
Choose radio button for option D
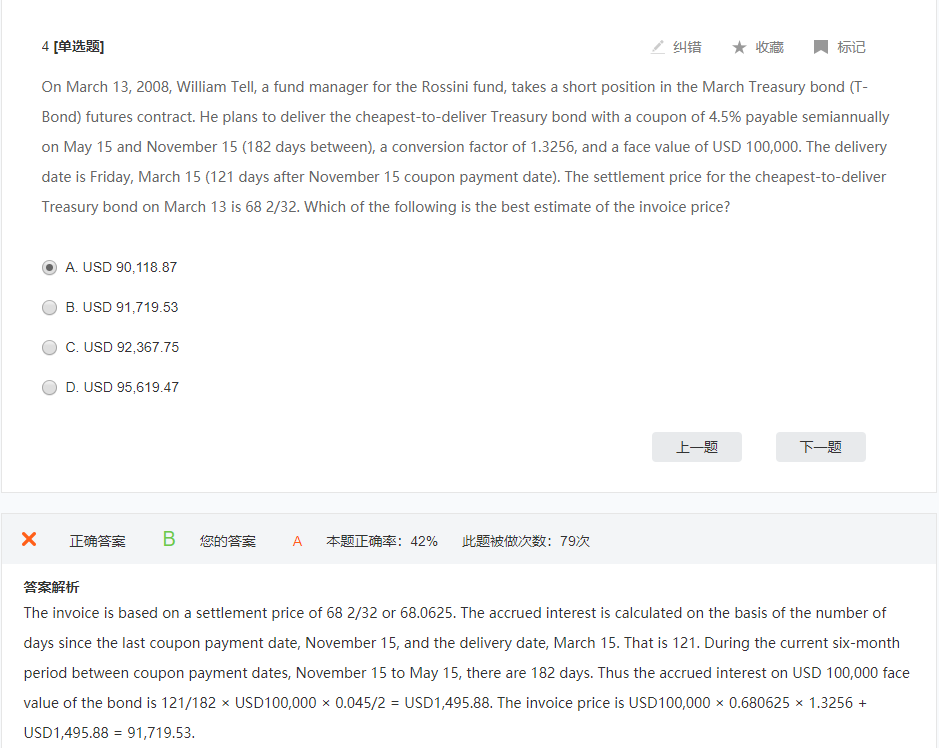pyautogui.click(x=50, y=387)
